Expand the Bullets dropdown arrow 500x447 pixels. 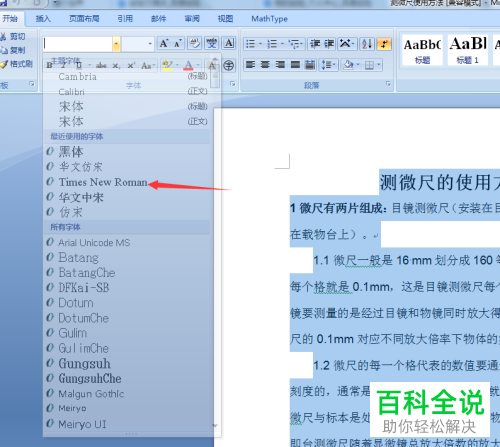[x=260, y=44]
